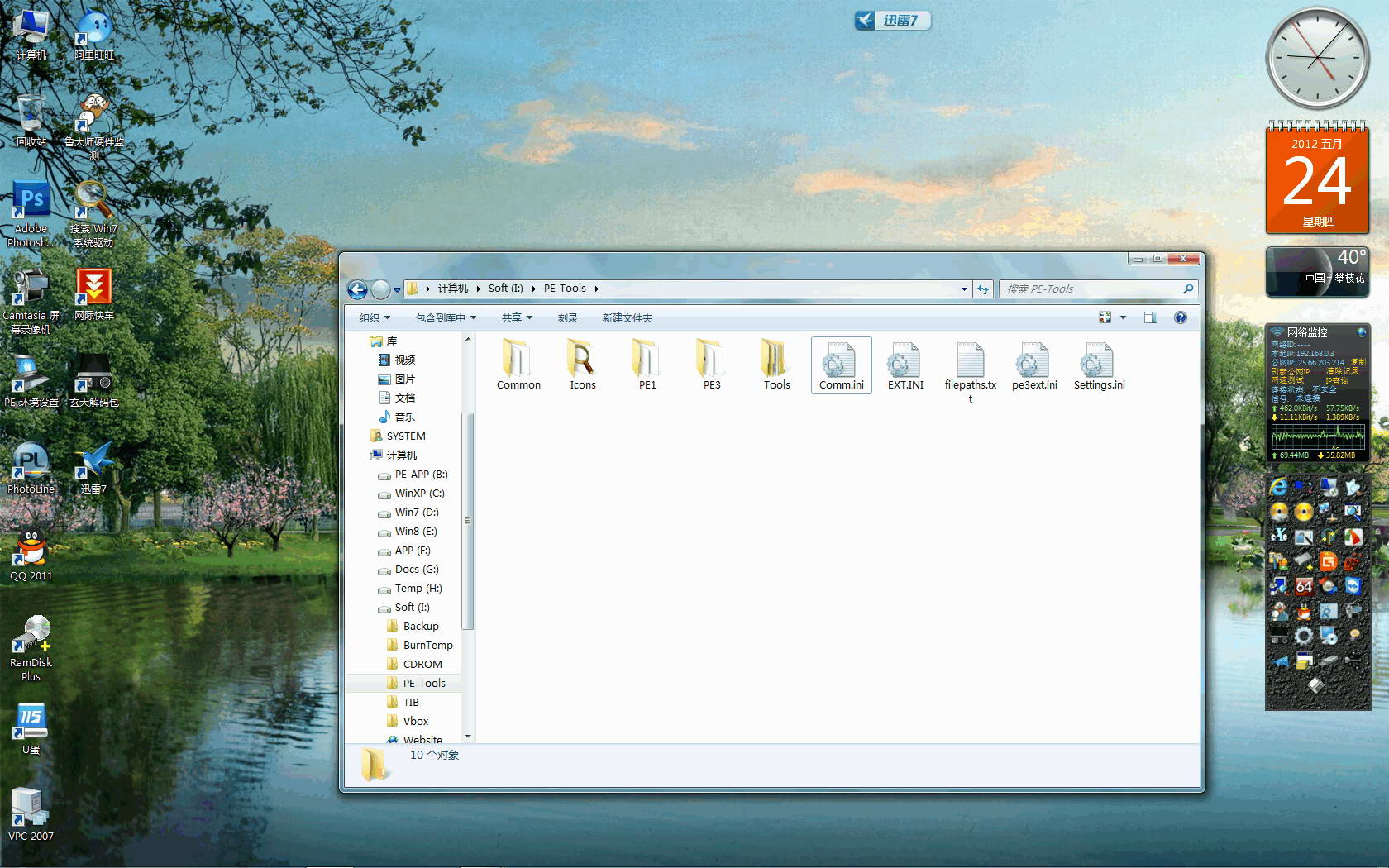Screen dimensions: 1389x868
Task: Select the Settings.ini file
Action: point(1099,365)
